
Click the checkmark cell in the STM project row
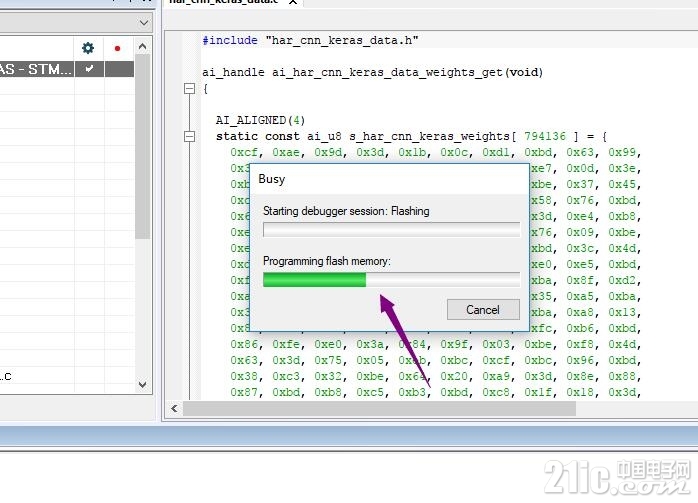(x=89, y=69)
